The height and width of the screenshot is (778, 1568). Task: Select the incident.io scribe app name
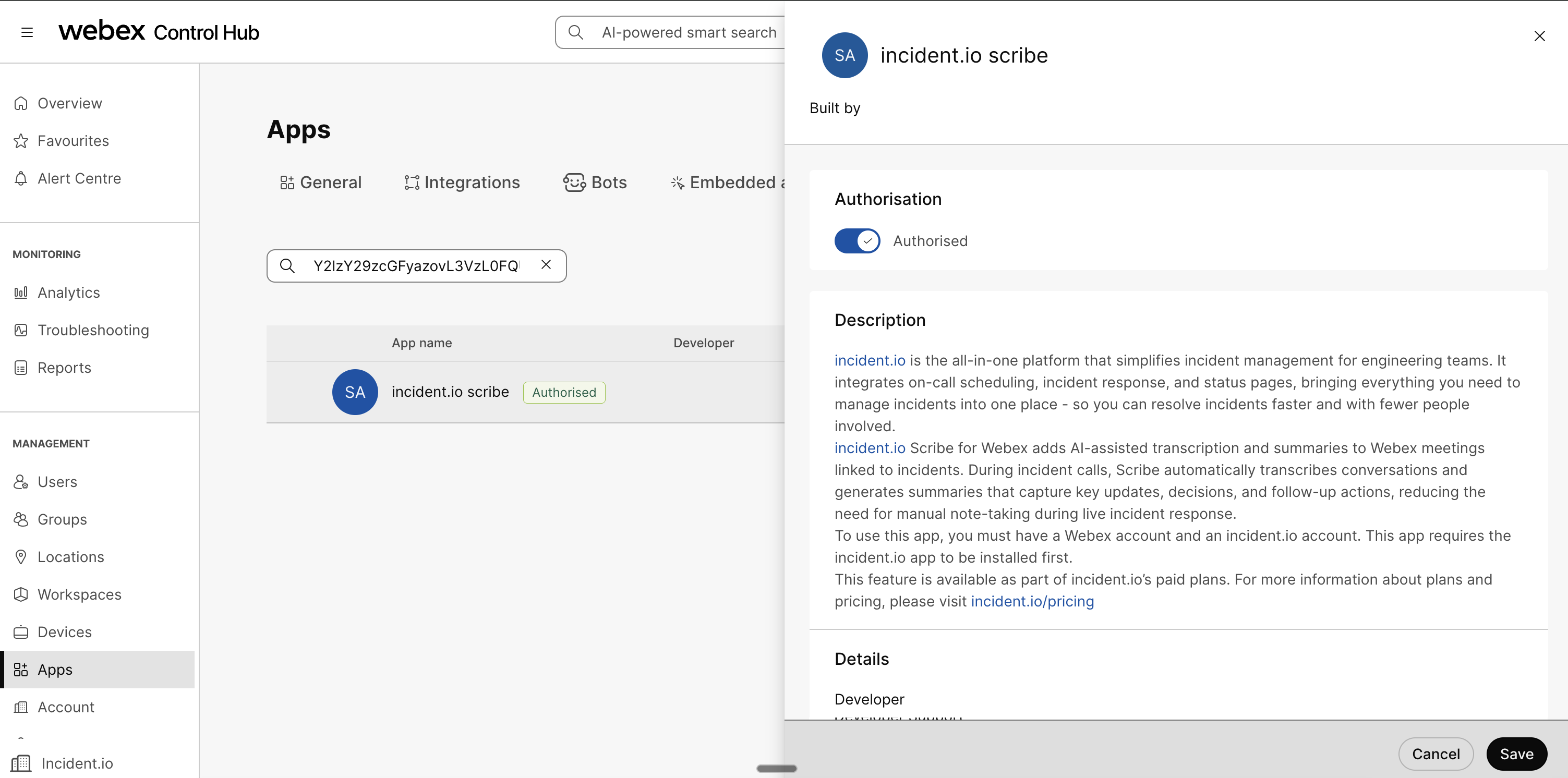pos(450,392)
